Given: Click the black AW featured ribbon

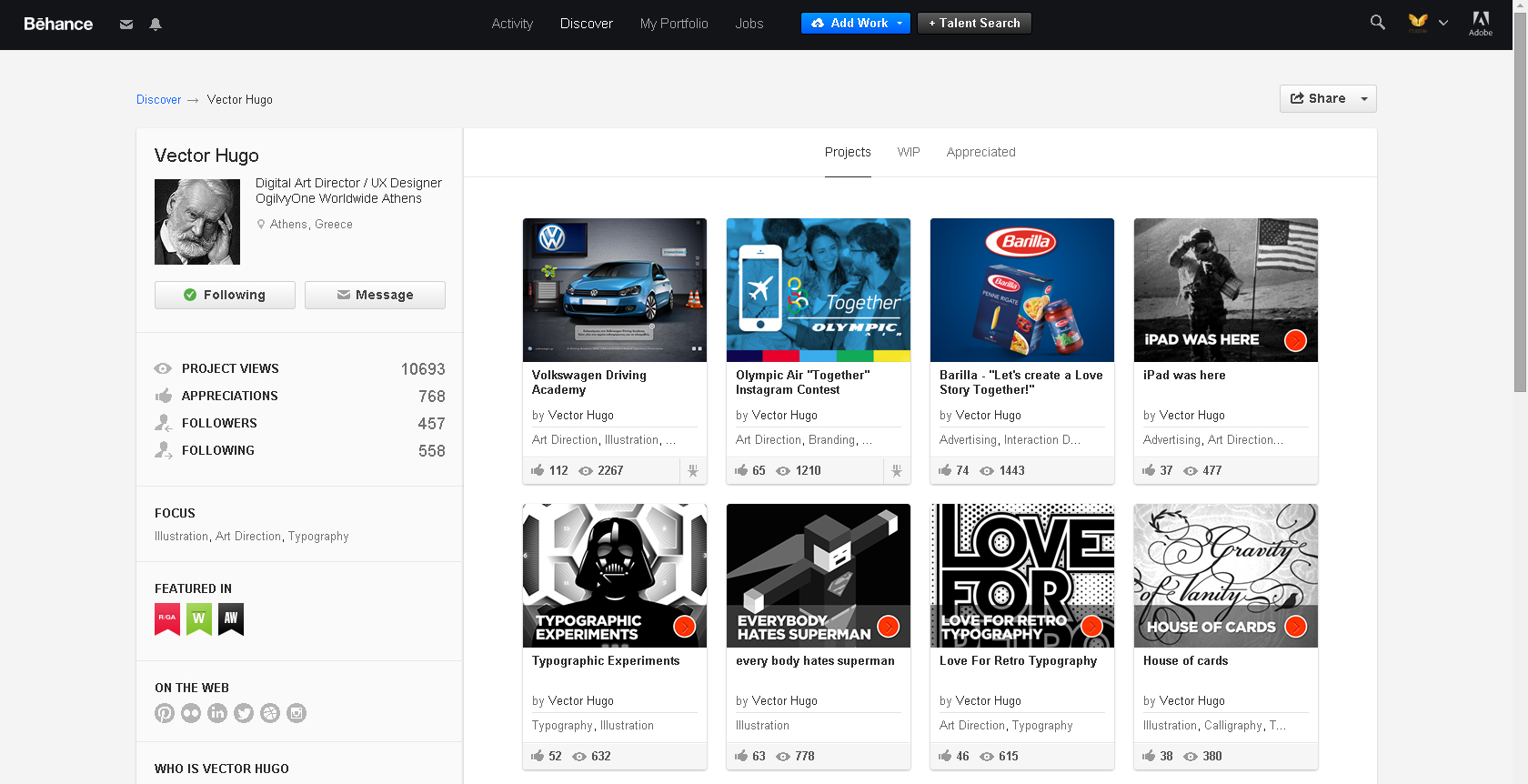Looking at the screenshot, I should 231,619.
